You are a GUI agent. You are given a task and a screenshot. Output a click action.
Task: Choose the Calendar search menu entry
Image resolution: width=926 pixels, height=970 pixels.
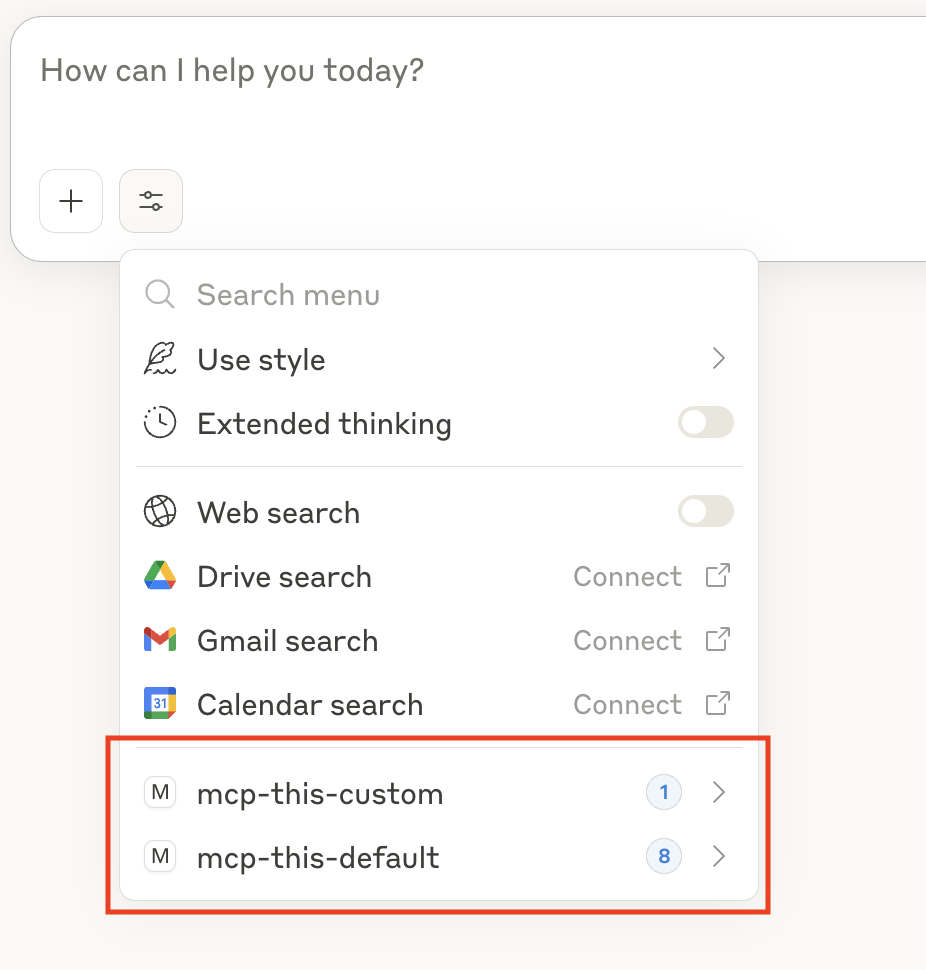[439, 704]
